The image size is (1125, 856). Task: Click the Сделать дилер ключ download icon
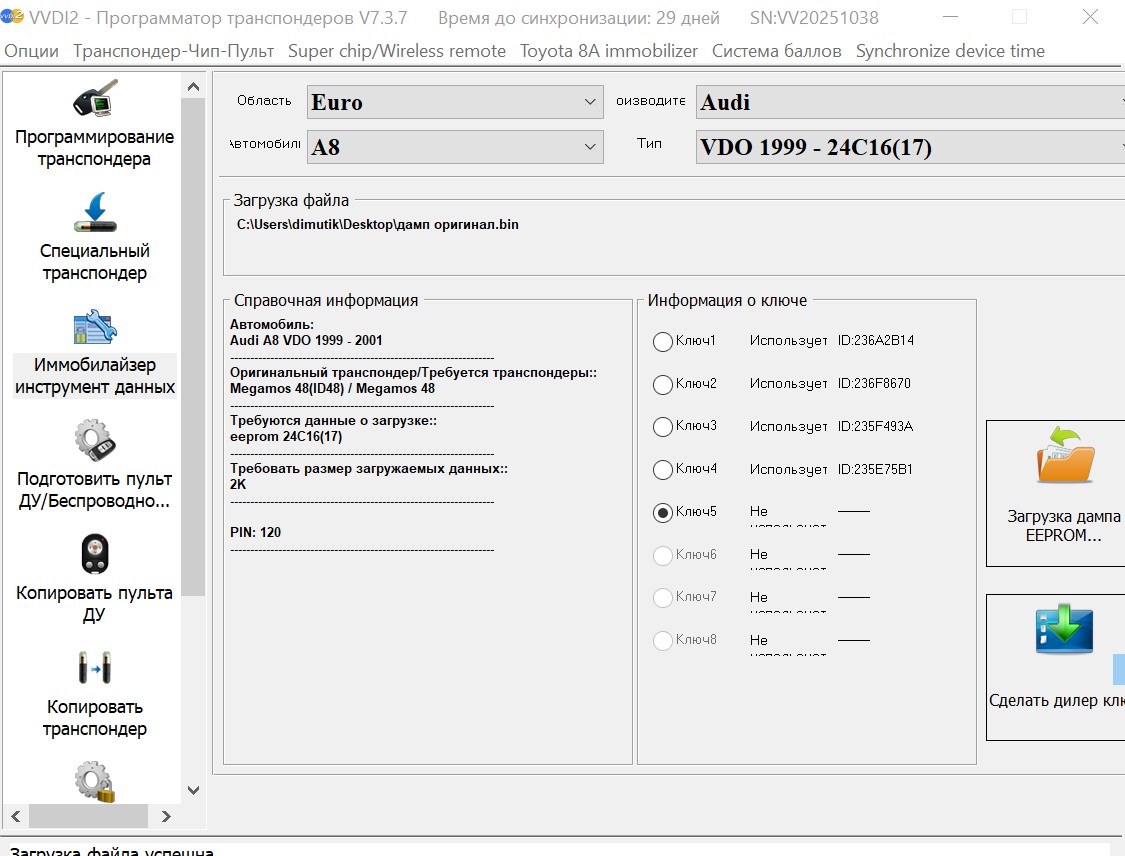point(1064,630)
